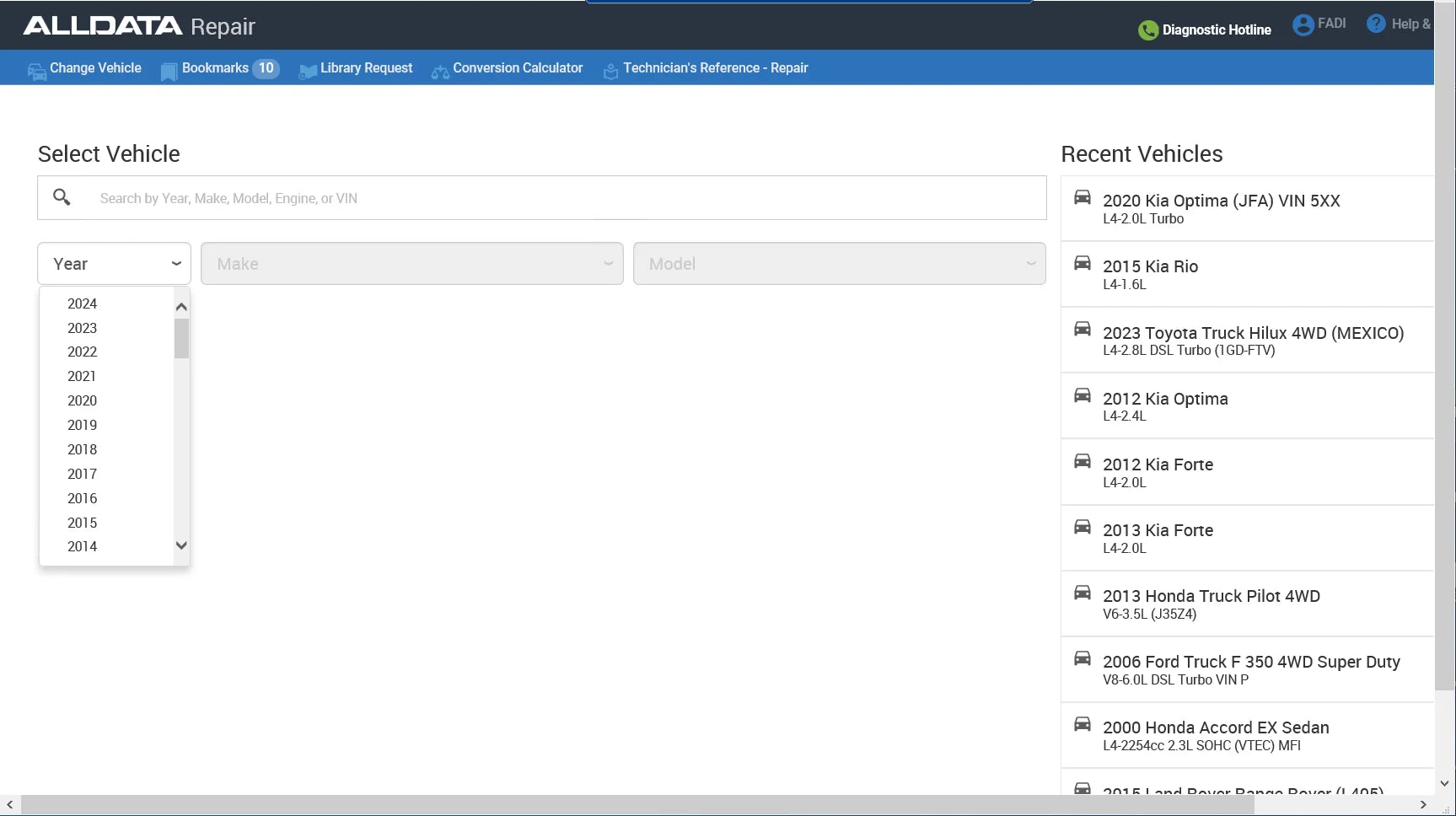Viewport: 1456px width, 816px height.
Task: Click the year list scrollbar thumb
Action: 181,338
